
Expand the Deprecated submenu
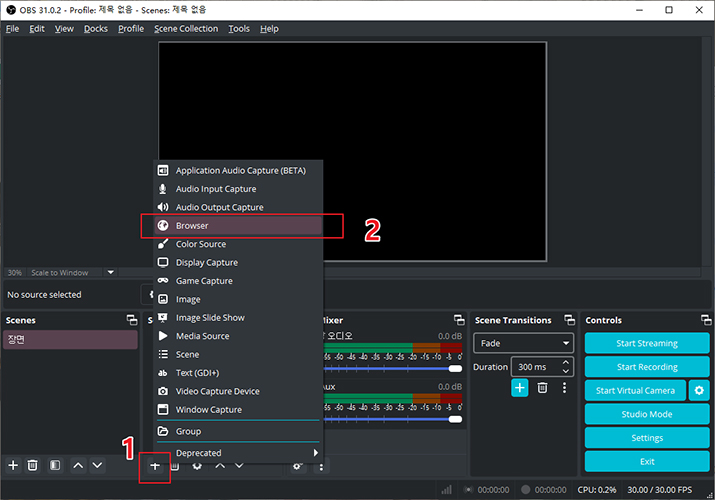click(x=238, y=453)
